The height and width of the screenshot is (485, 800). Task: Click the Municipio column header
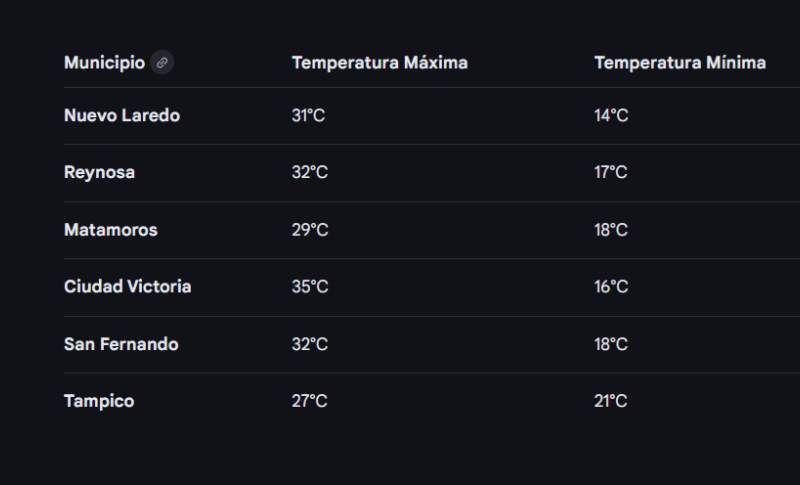click(104, 63)
